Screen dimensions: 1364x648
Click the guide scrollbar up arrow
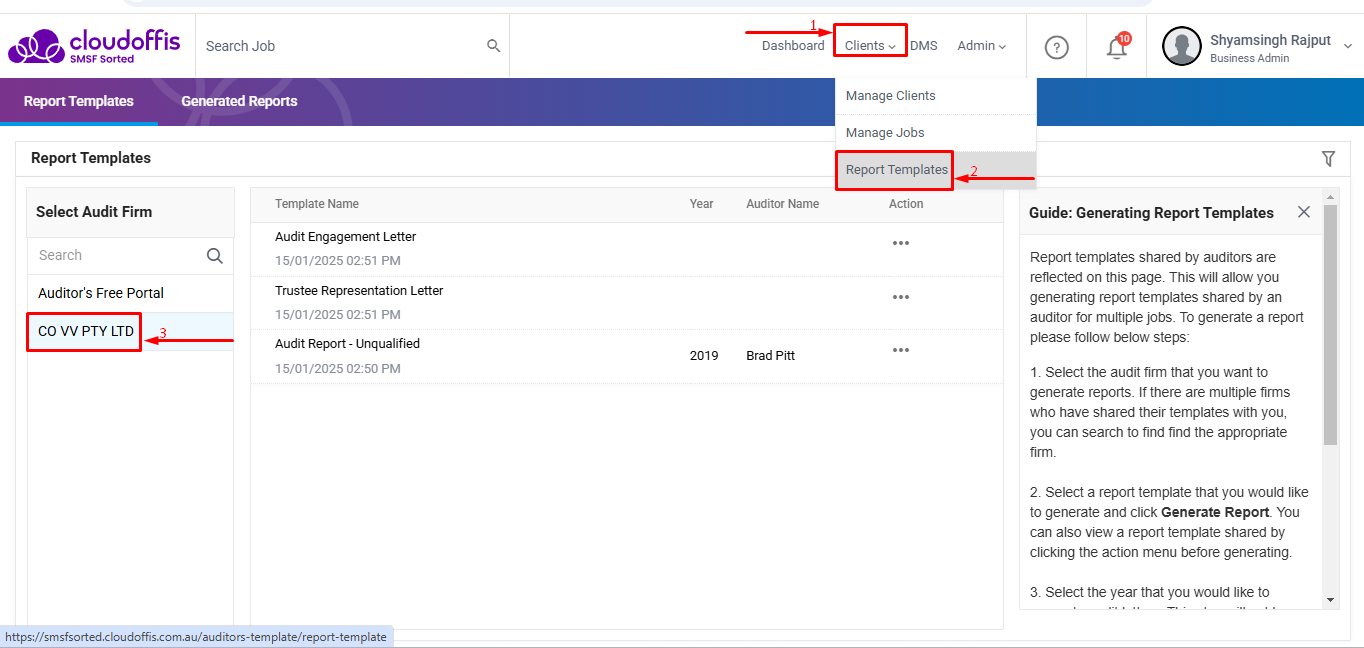(1330, 196)
